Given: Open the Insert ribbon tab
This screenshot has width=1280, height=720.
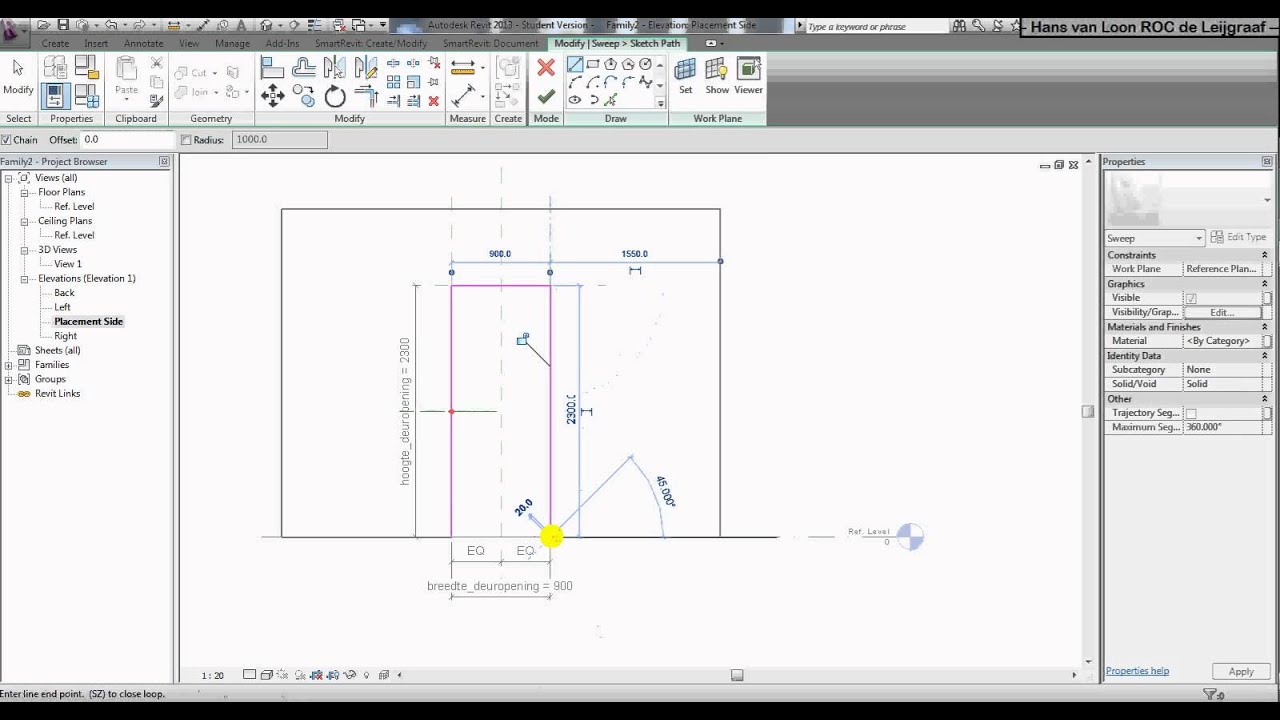Looking at the screenshot, I should (96, 43).
